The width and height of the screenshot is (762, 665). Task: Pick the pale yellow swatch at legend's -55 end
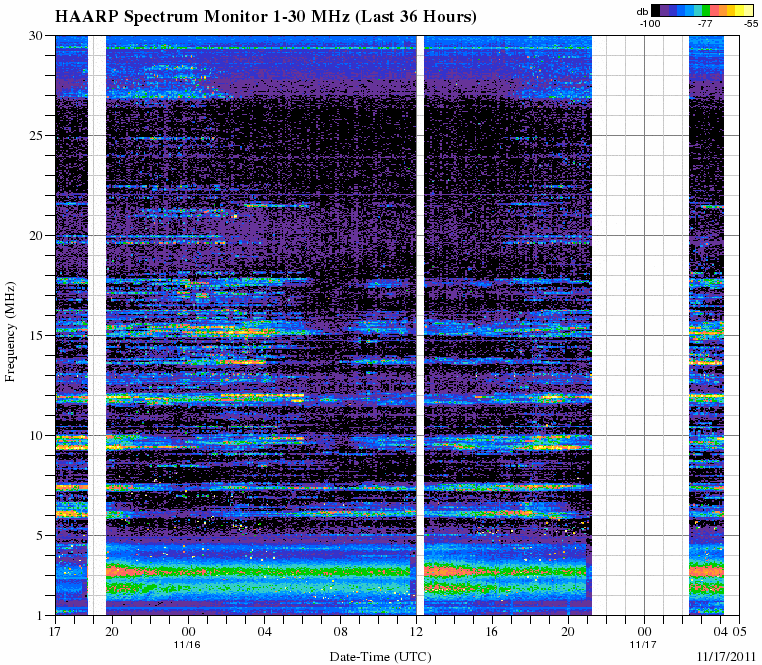click(748, 11)
